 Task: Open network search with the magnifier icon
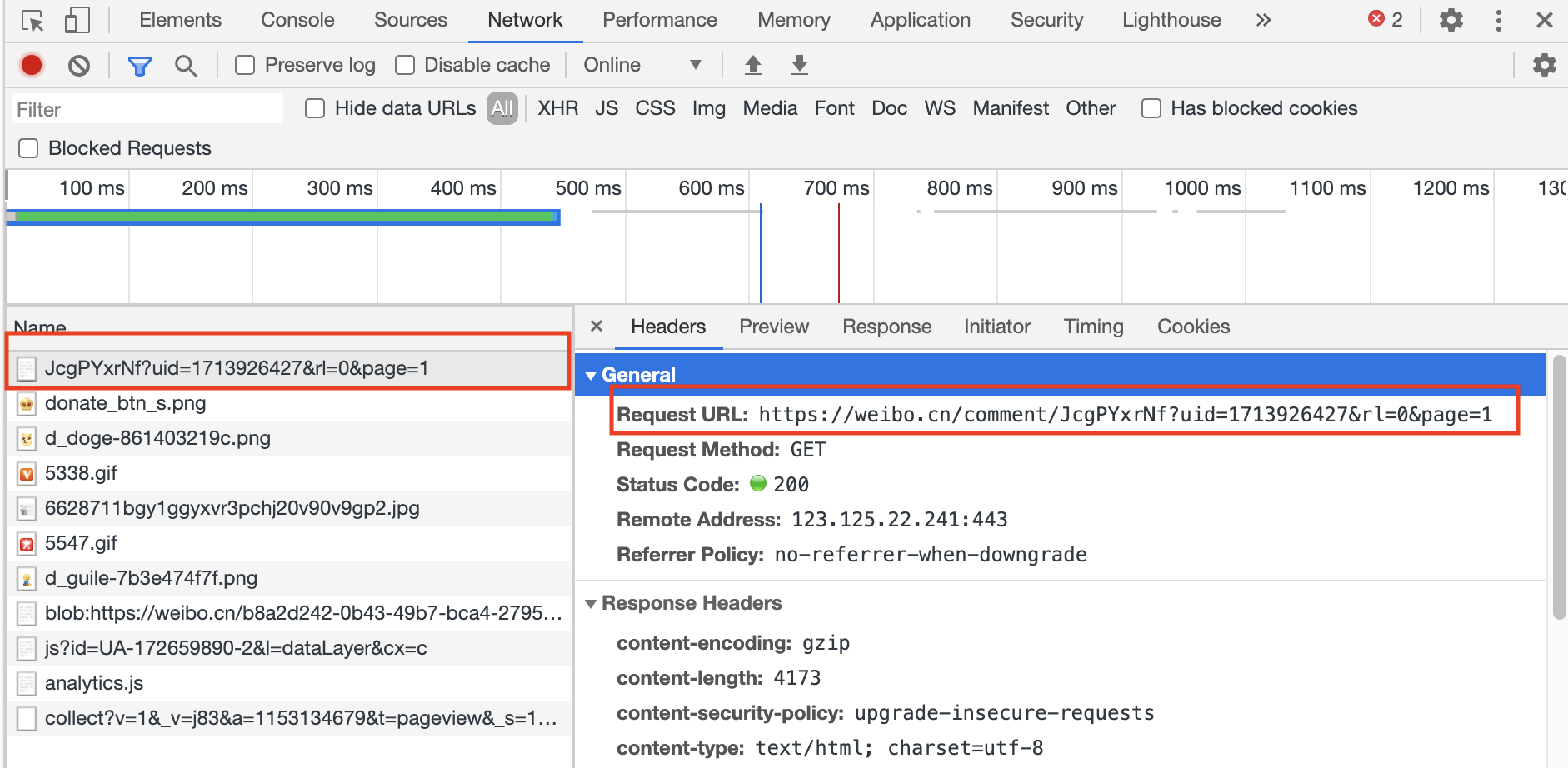(x=186, y=65)
